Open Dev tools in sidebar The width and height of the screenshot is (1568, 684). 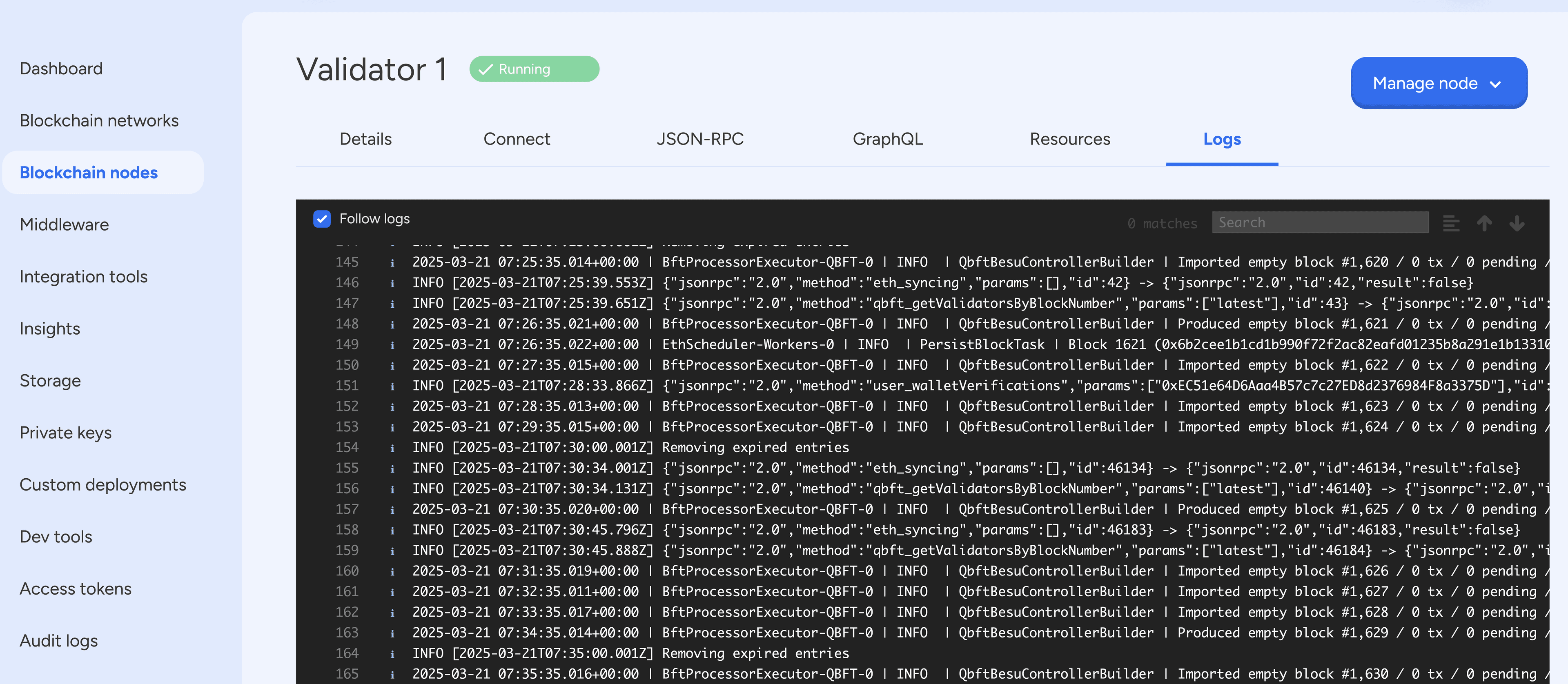click(x=56, y=537)
